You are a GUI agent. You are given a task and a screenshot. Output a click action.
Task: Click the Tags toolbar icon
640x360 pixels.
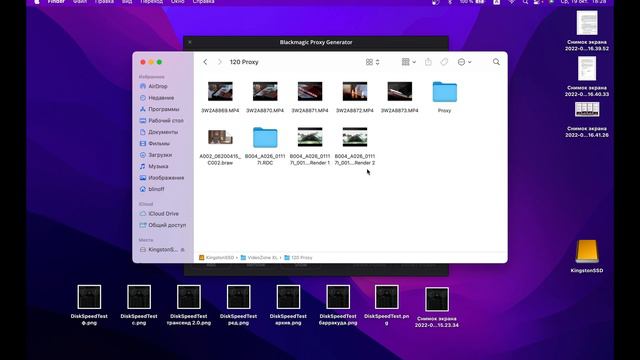[444, 62]
